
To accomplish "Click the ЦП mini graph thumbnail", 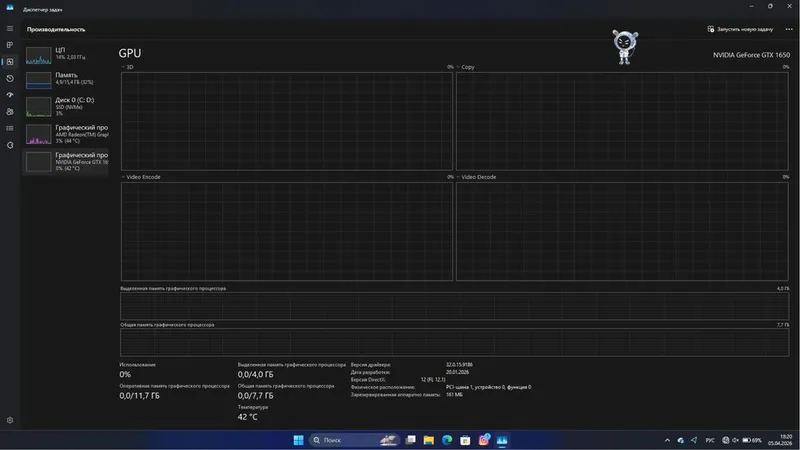I will pos(38,55).
